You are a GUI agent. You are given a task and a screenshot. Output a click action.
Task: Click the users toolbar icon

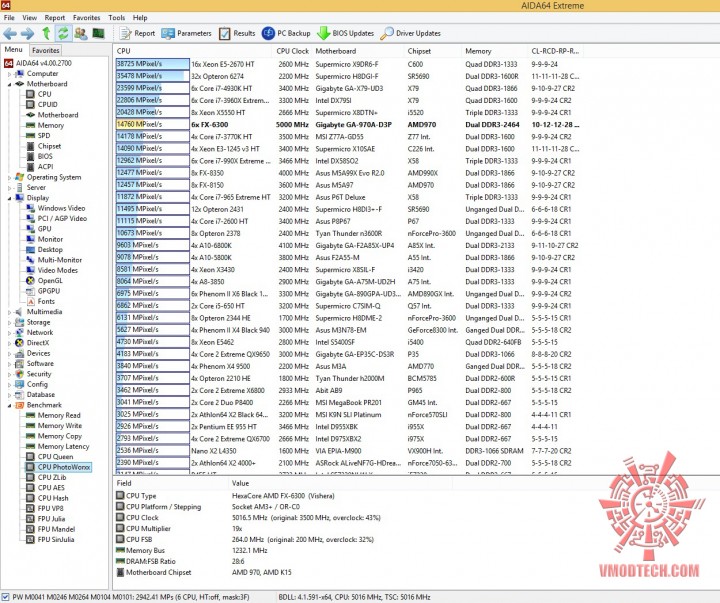coord(81,33)
